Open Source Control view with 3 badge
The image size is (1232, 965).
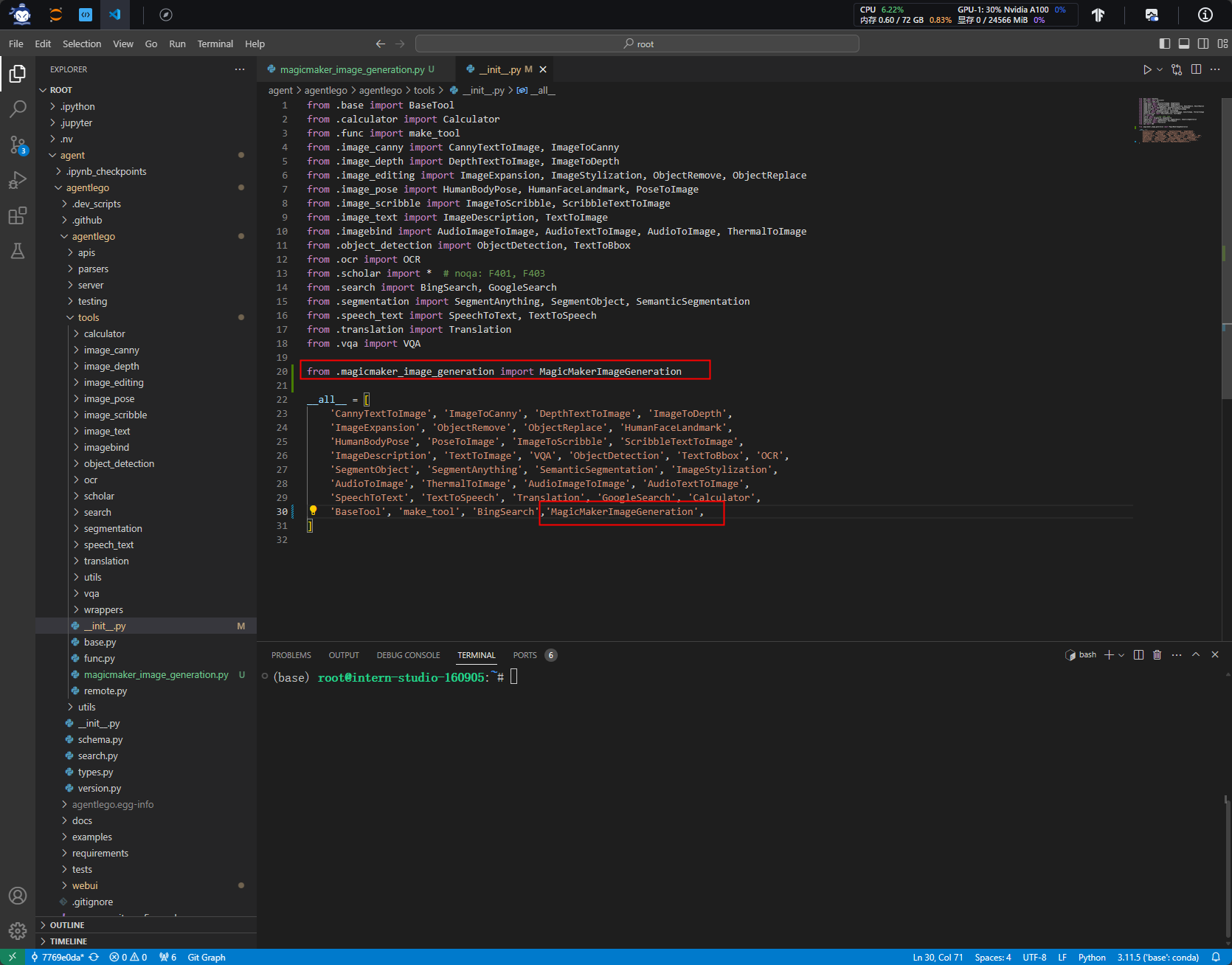click(x=18, y=145)
